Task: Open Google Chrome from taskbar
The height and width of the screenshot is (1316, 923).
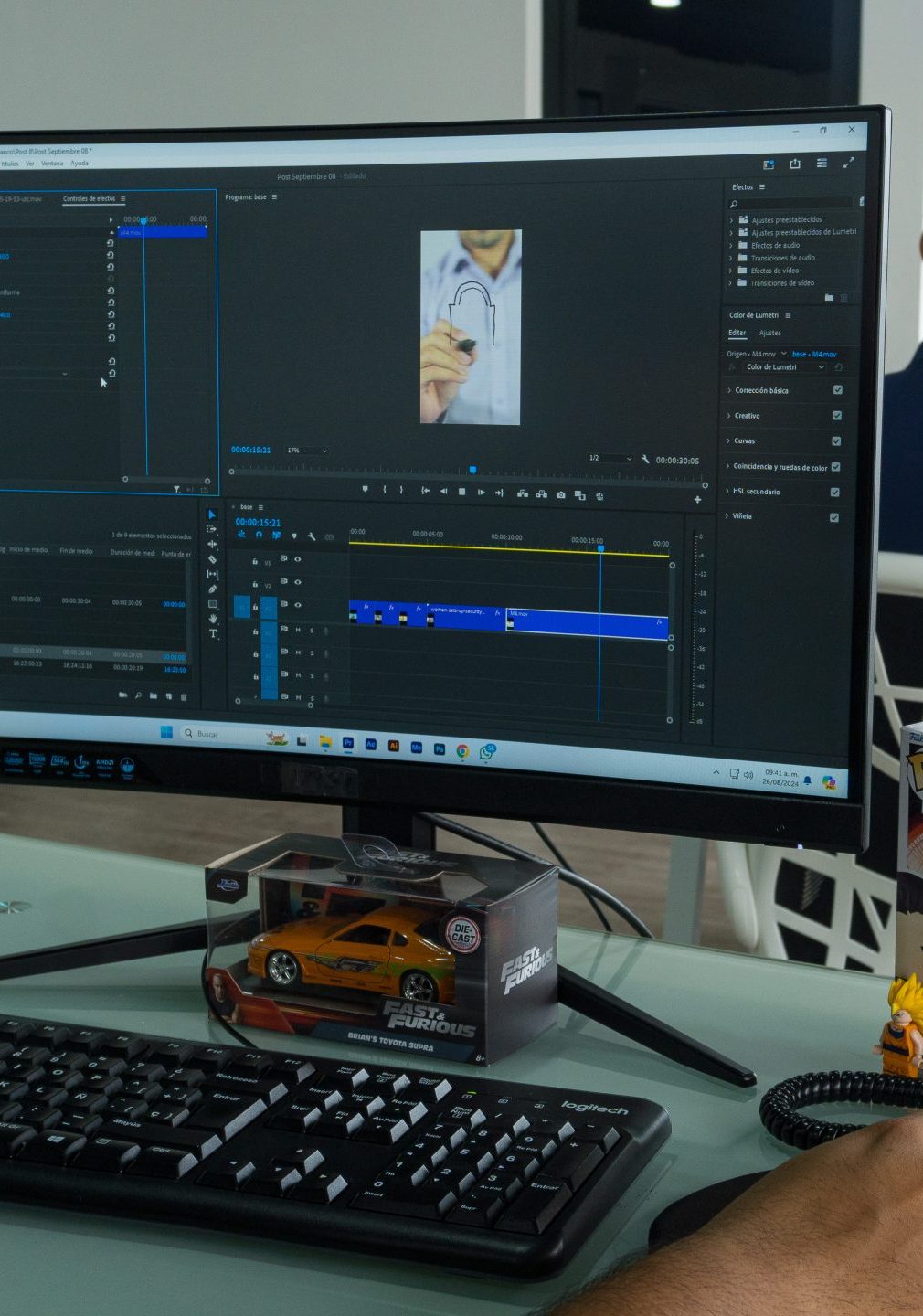Action: coord(462,750)
